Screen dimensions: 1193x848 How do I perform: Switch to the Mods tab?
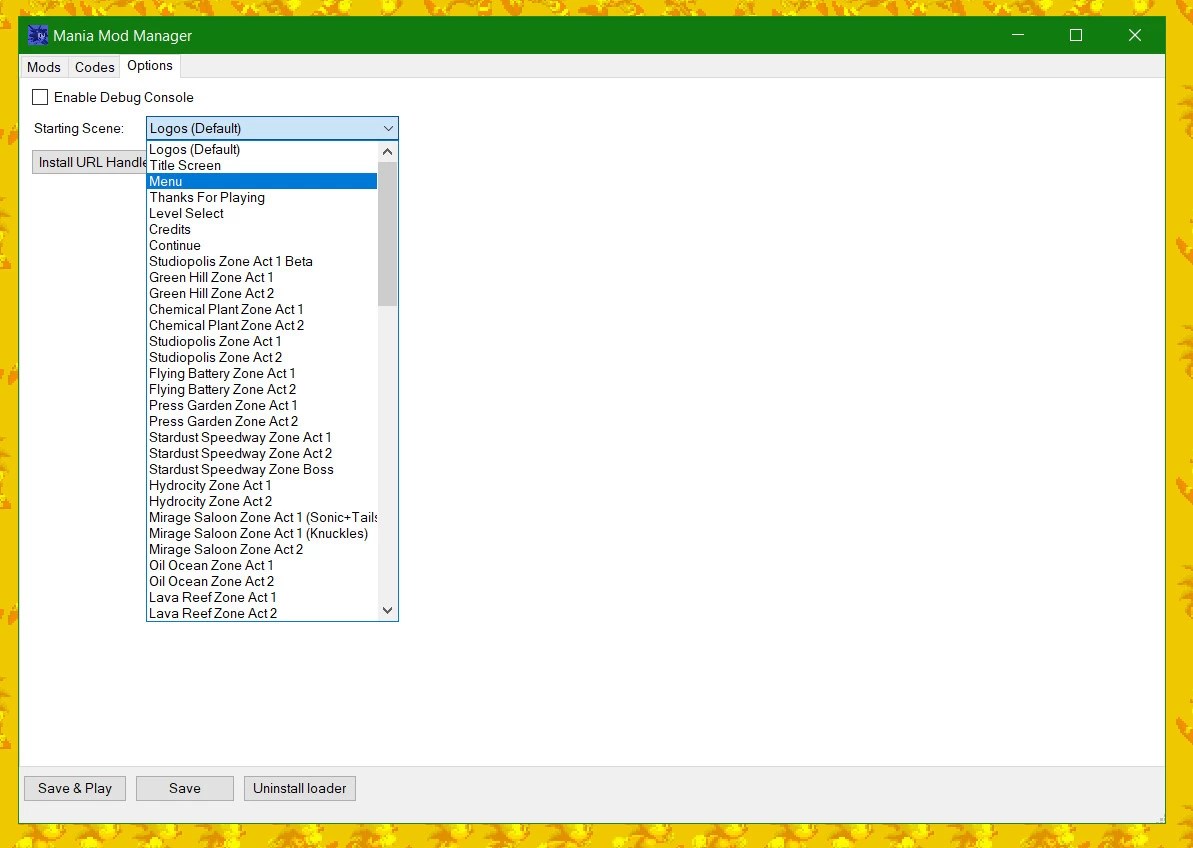click(x=43, y=67)
